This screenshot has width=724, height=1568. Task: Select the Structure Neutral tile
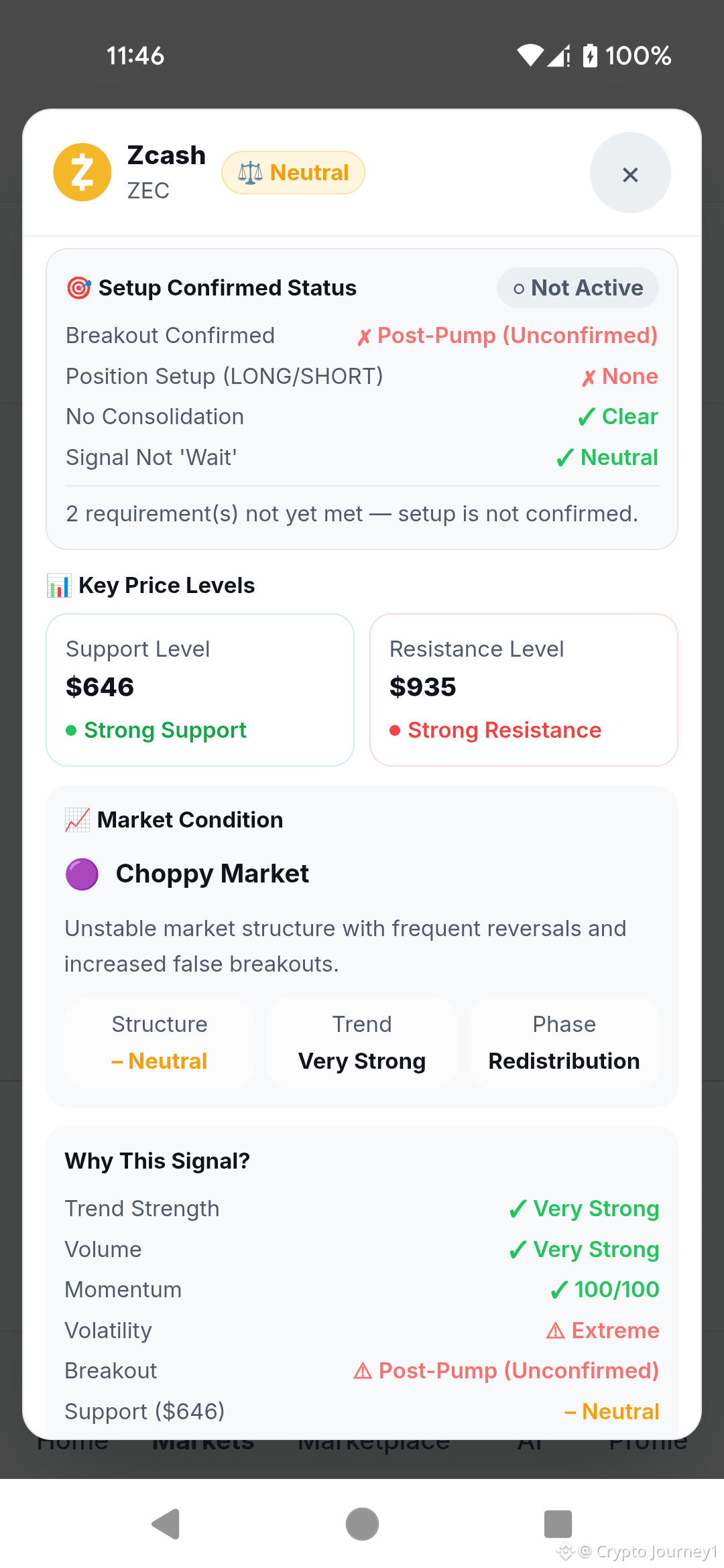[160, 1043]
